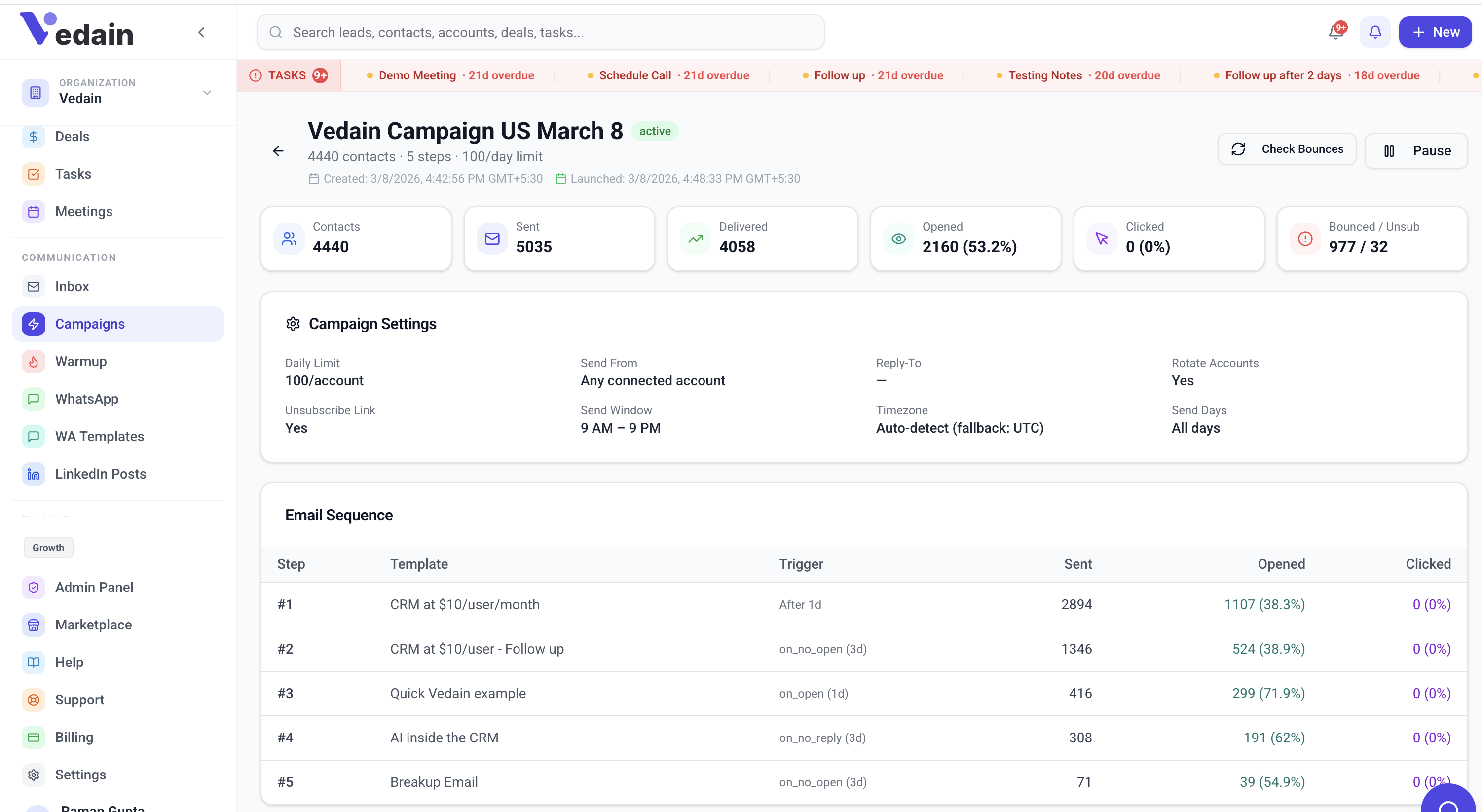Select step #1 CRM at $10/user/month

coord(864,604)
